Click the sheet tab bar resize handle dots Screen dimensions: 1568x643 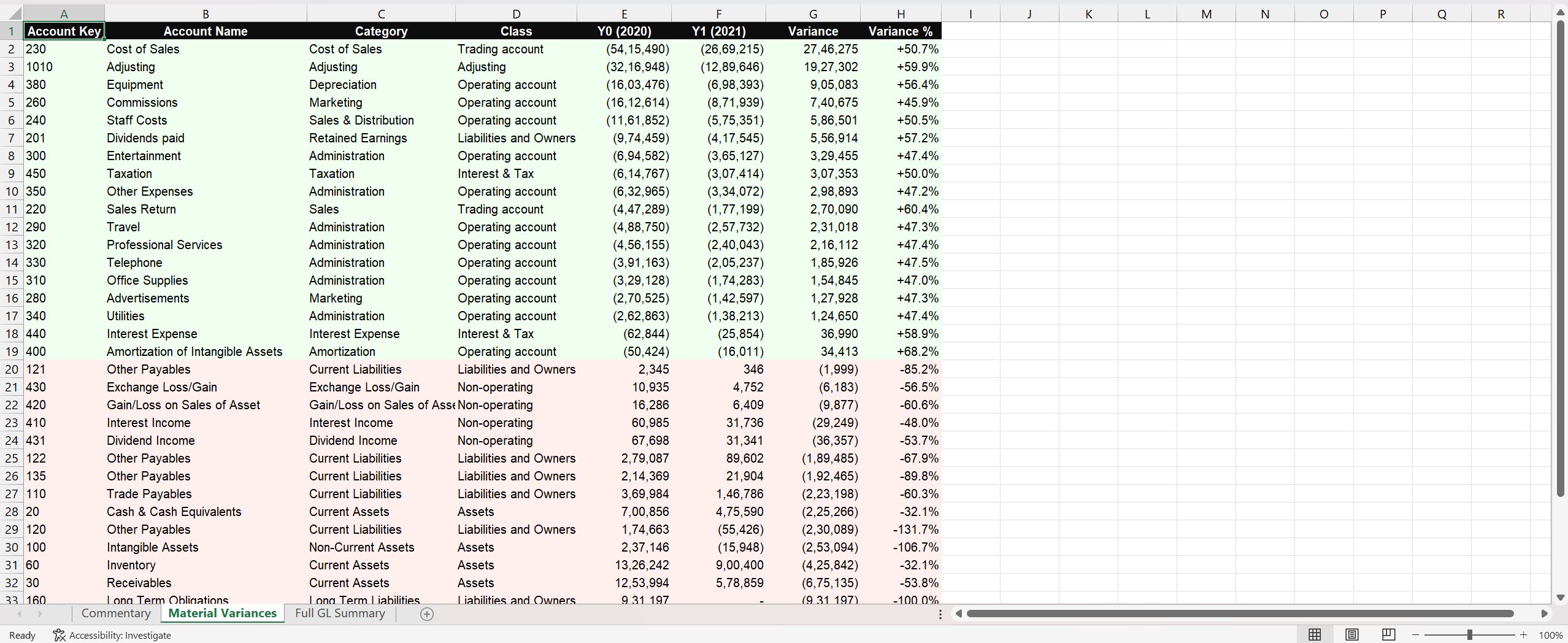pyautogui.click(x=940, y=614)
